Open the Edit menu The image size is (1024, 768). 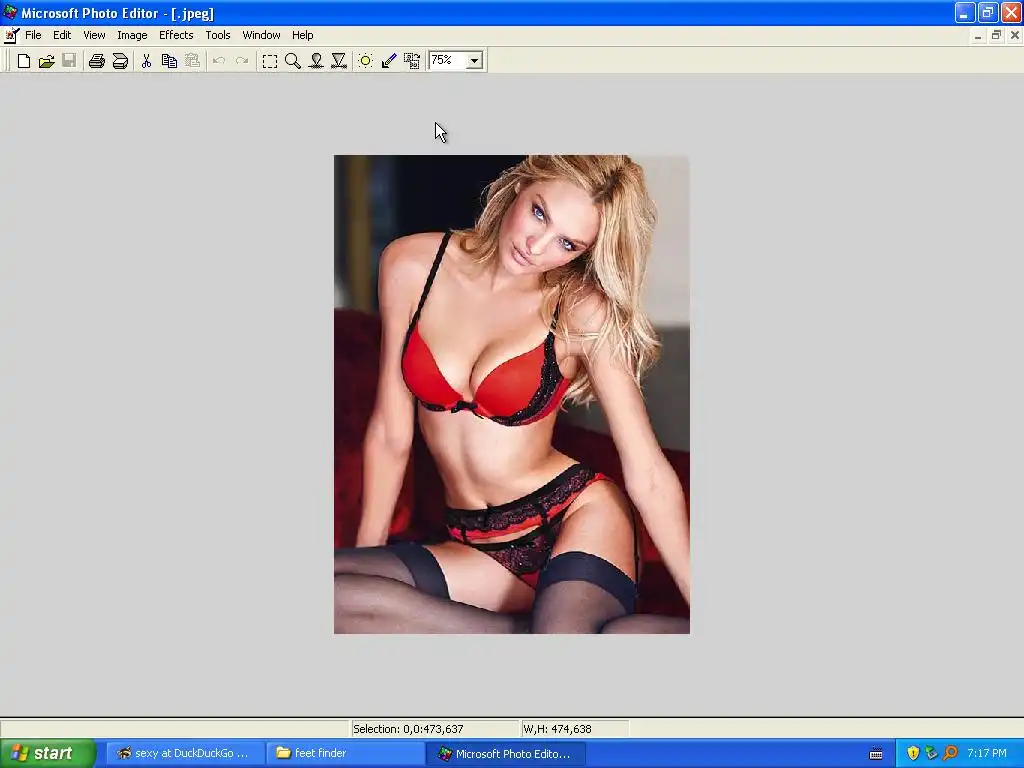coord(62,35)
